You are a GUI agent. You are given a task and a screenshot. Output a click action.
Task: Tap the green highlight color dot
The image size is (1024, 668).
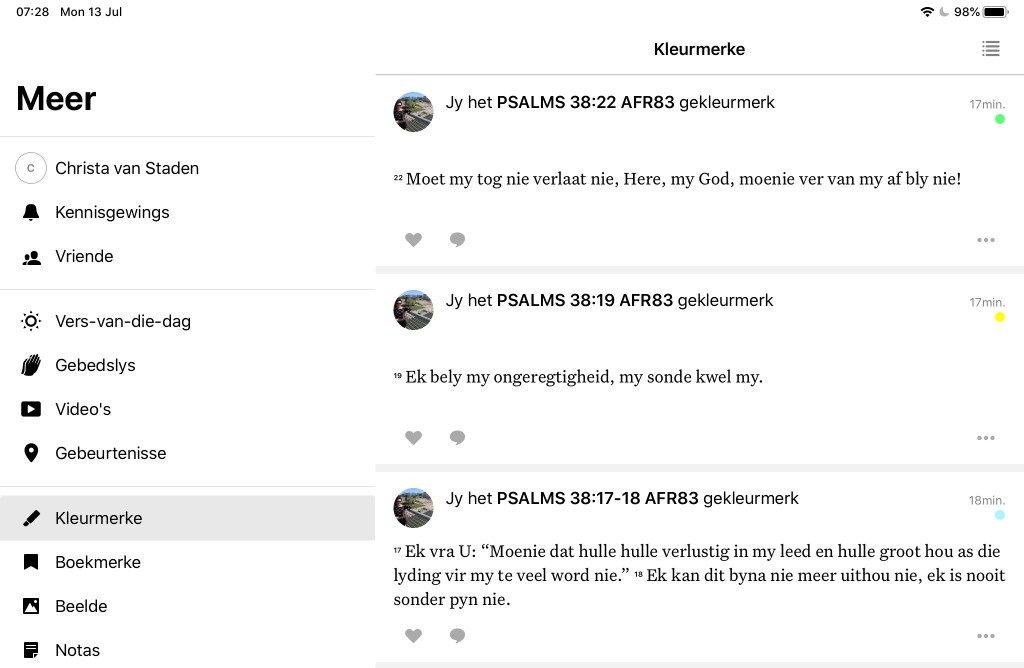pyautogui.click(x=999, y=119)
